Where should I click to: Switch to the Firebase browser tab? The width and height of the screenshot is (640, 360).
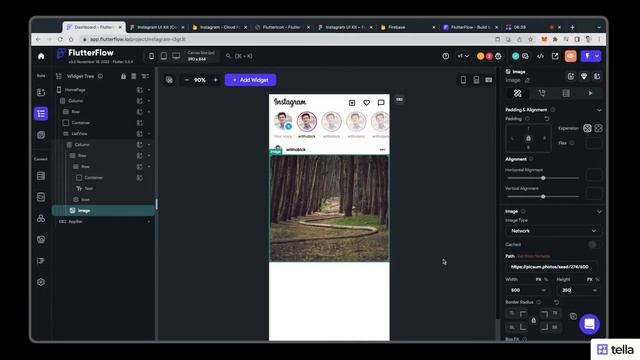point(406,27)
